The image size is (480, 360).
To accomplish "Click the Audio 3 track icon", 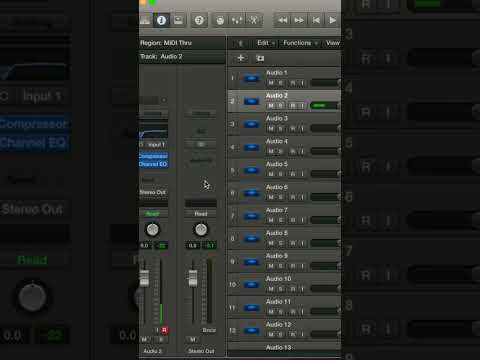I will coord(252,124).
